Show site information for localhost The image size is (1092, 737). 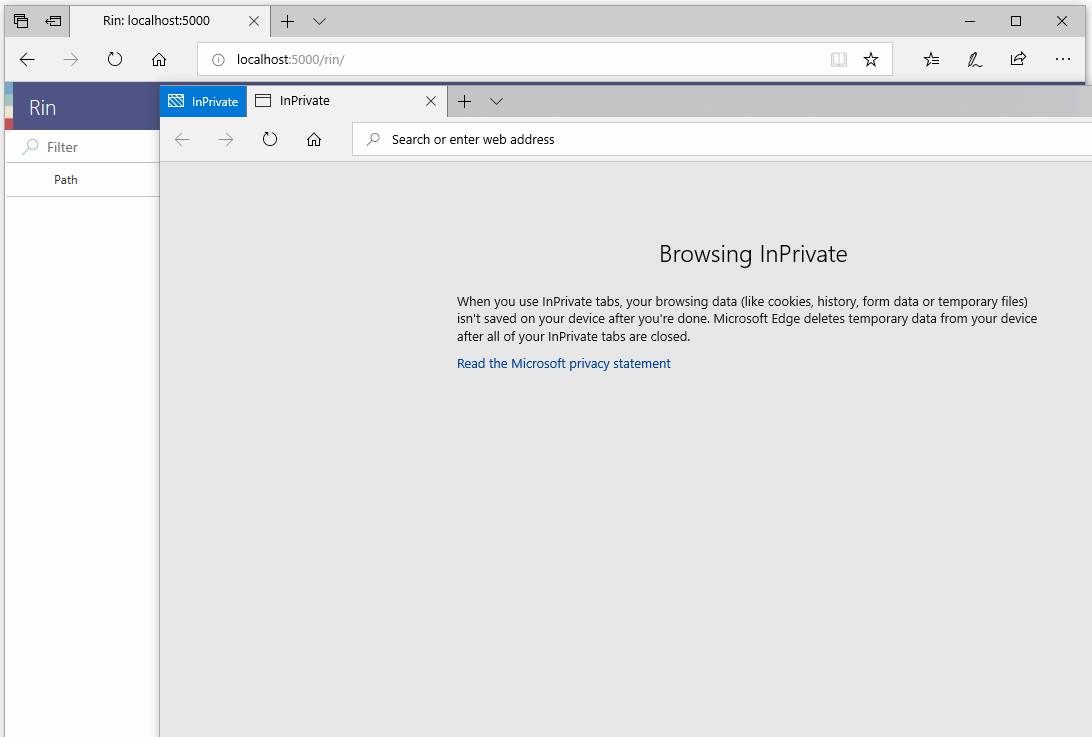218,60
